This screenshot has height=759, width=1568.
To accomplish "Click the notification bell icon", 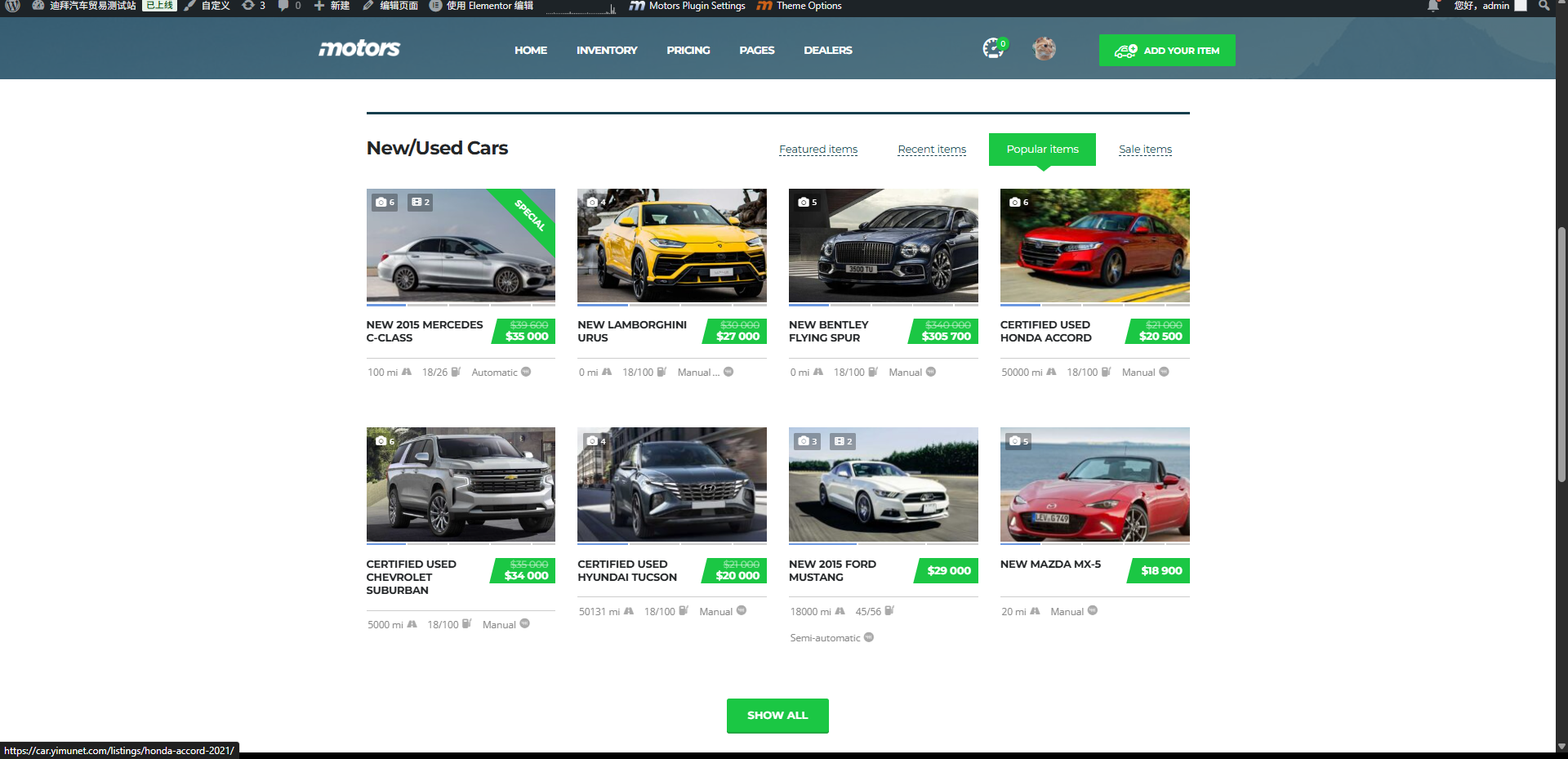I will point(1433,6).
